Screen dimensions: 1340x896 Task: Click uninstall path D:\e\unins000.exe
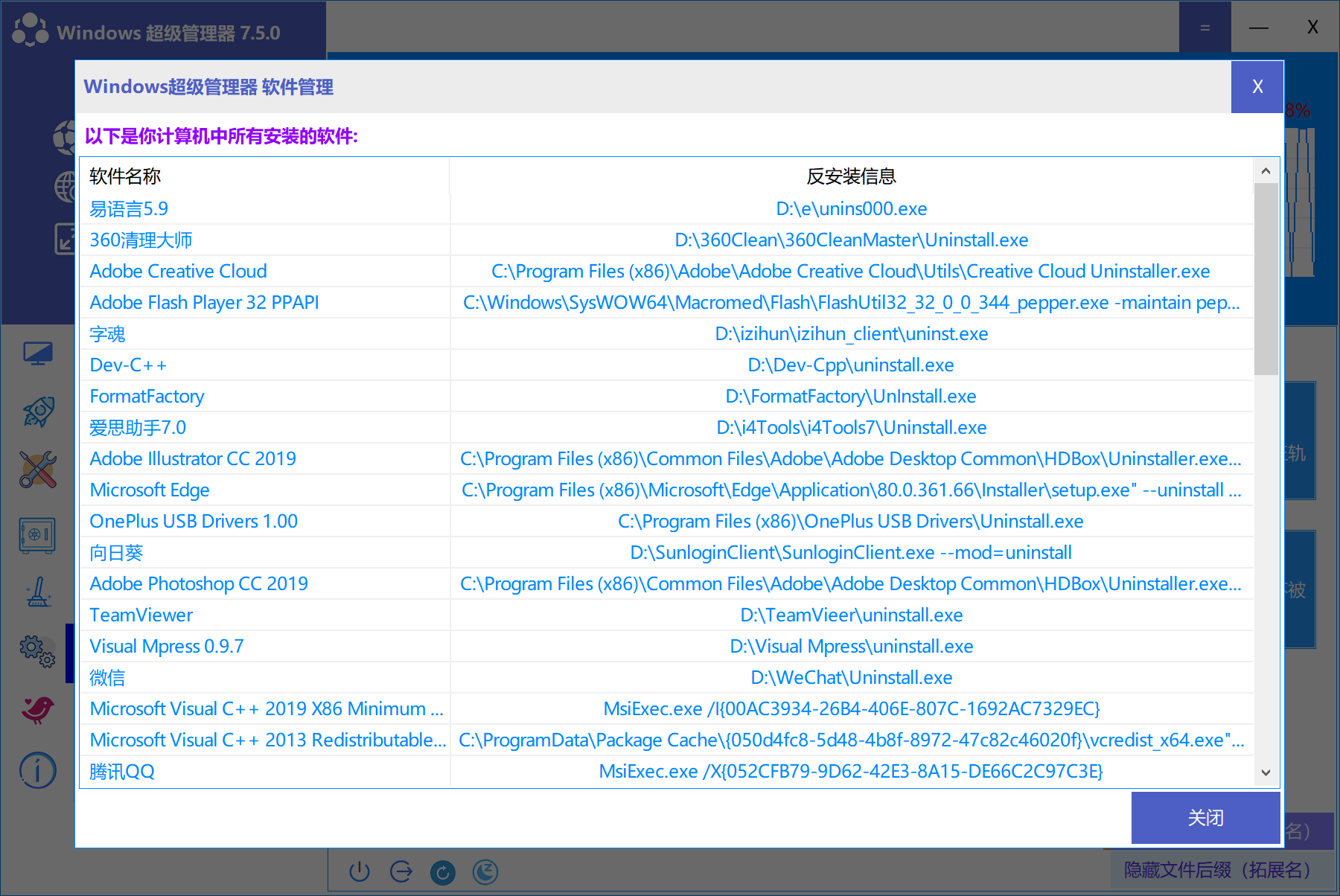[852, 208]
